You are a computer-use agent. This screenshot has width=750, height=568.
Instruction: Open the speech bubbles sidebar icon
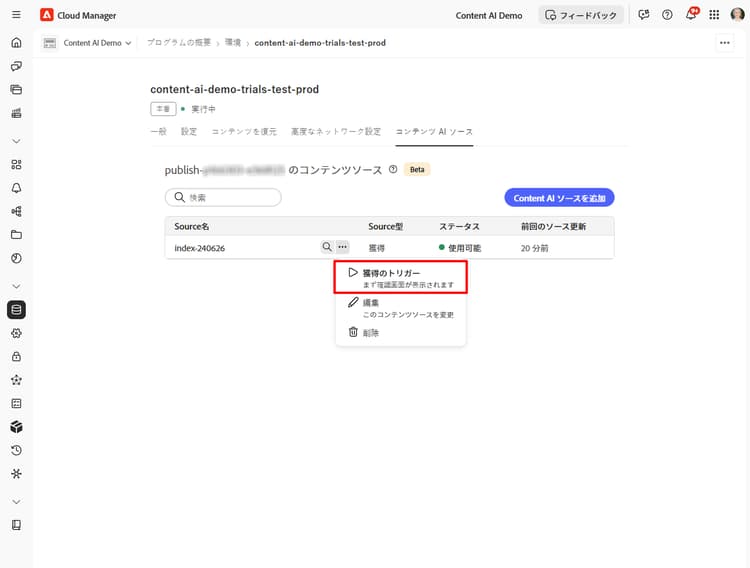tap(16, 66)
